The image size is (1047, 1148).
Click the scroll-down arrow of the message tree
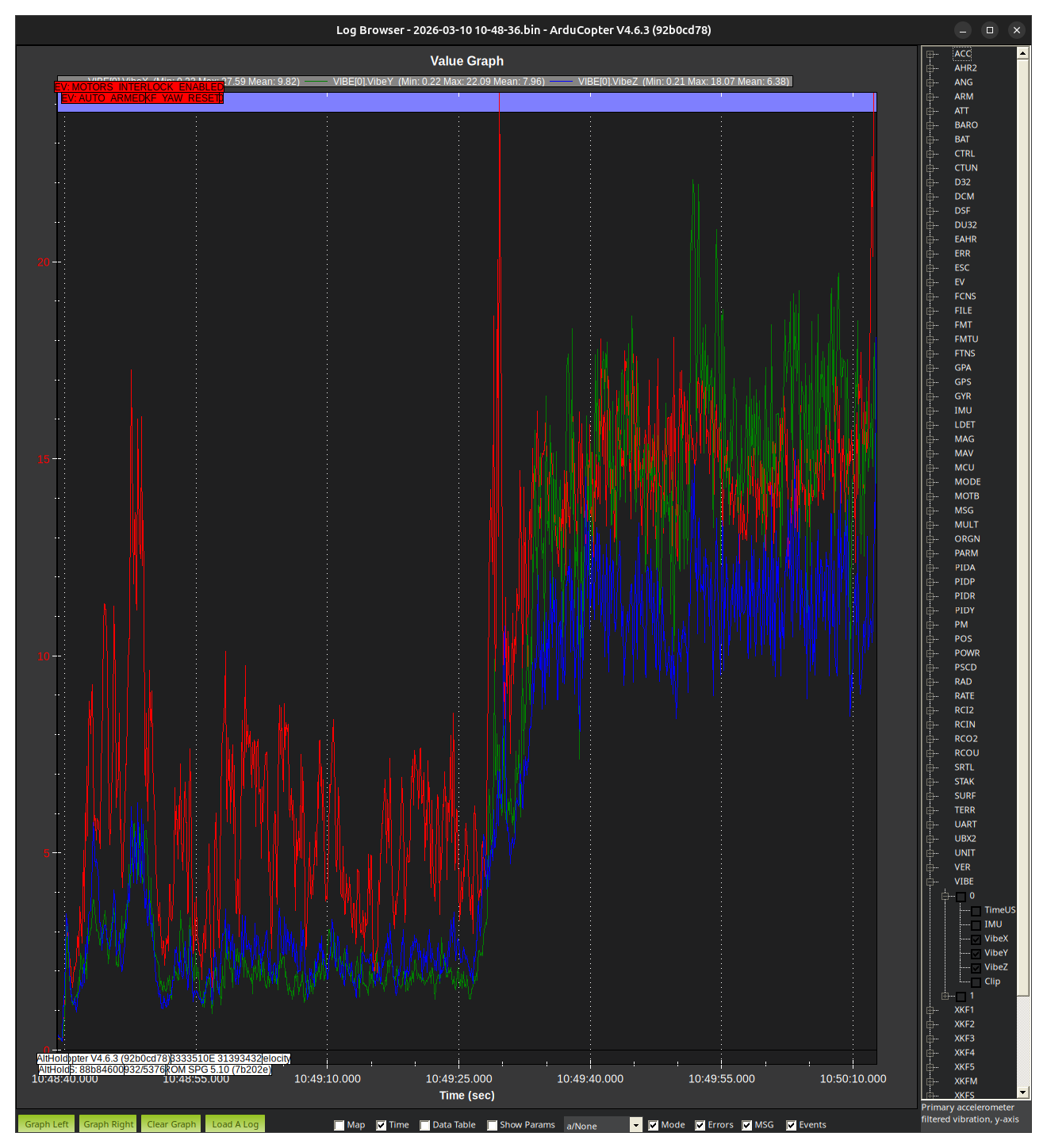point(1022,1092)
